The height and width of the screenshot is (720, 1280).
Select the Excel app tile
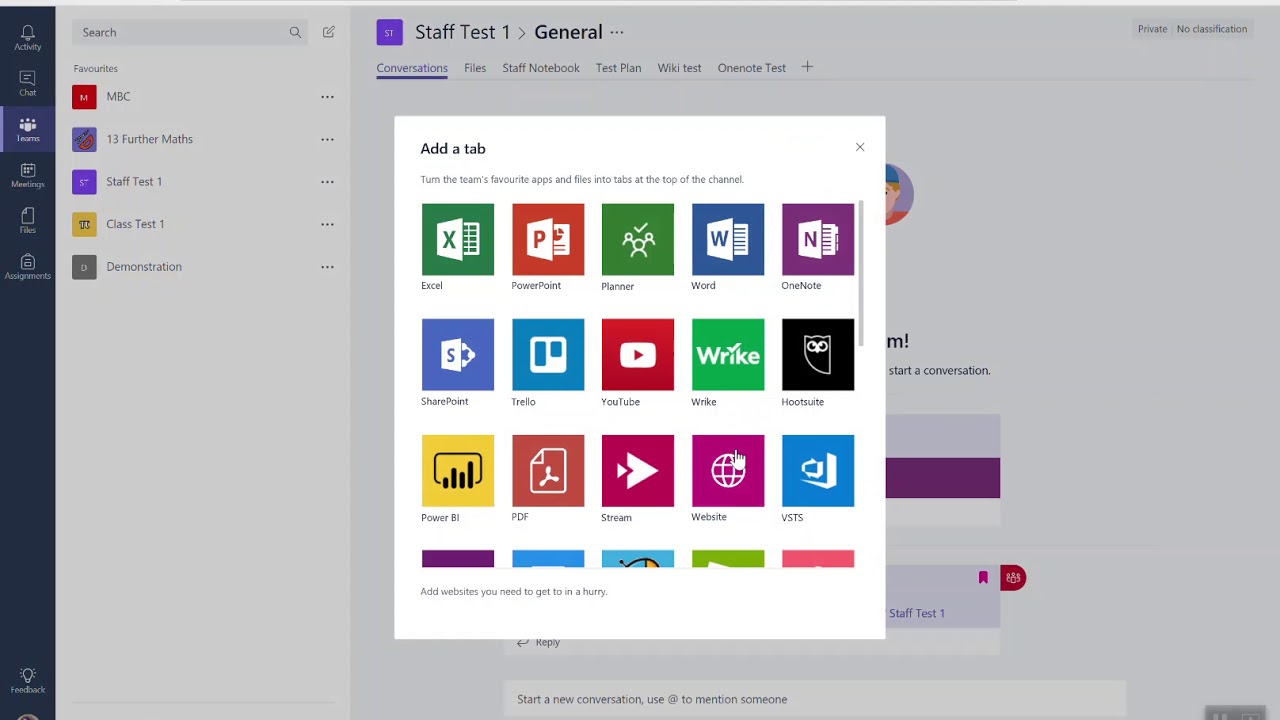(x=458, y=239)
